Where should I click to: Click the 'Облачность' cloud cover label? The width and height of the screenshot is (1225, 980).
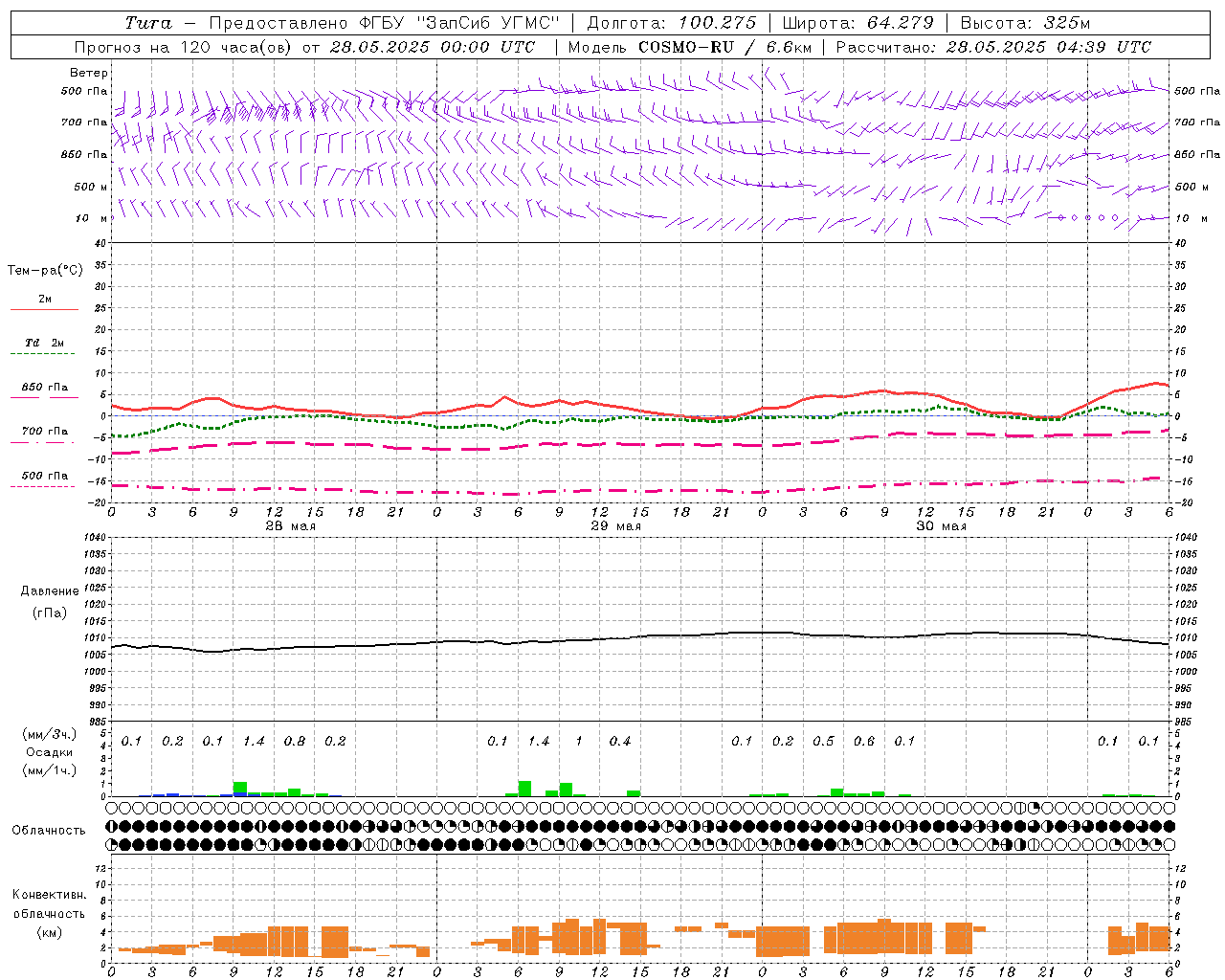coord(49,830)
